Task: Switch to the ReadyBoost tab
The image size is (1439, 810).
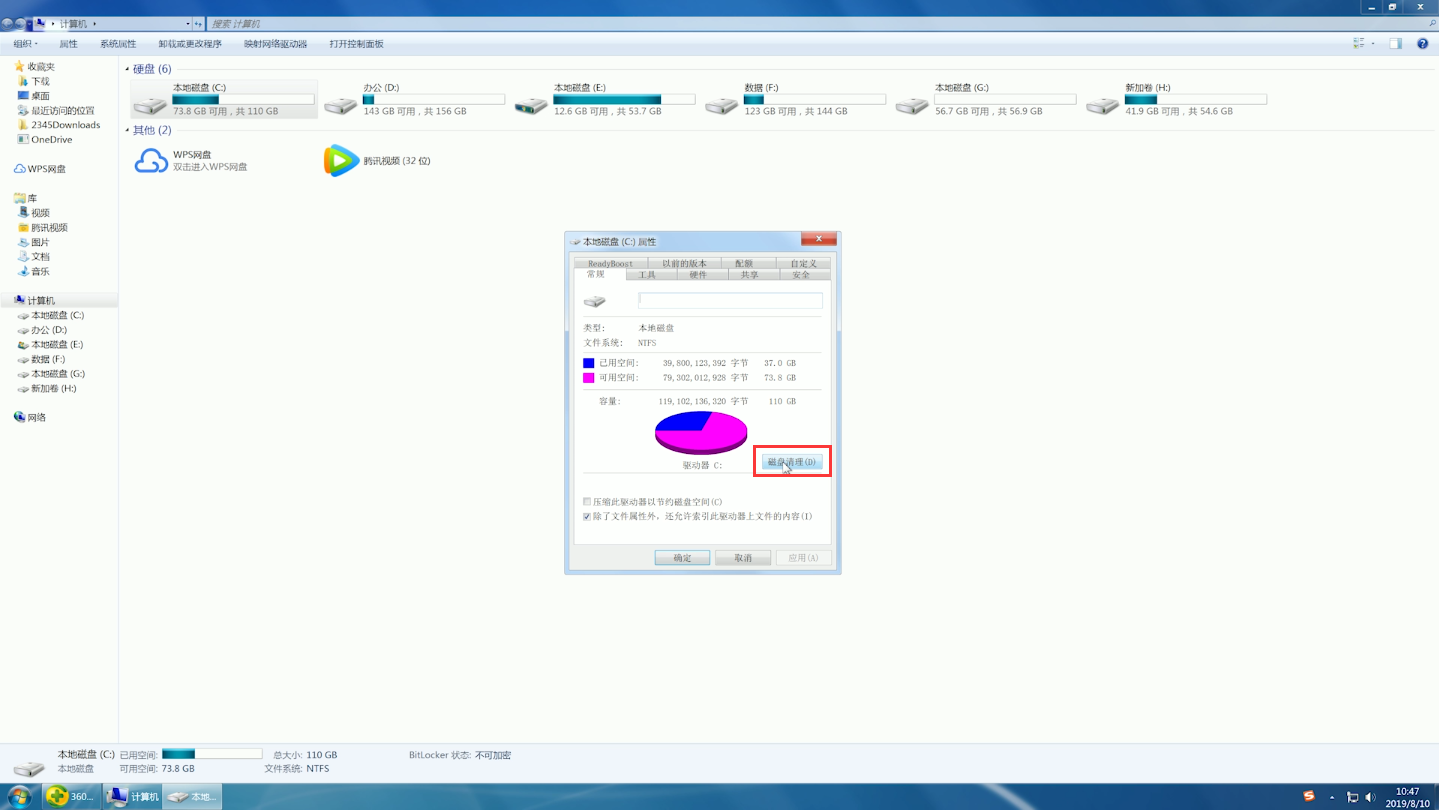Action: (610, 263)
